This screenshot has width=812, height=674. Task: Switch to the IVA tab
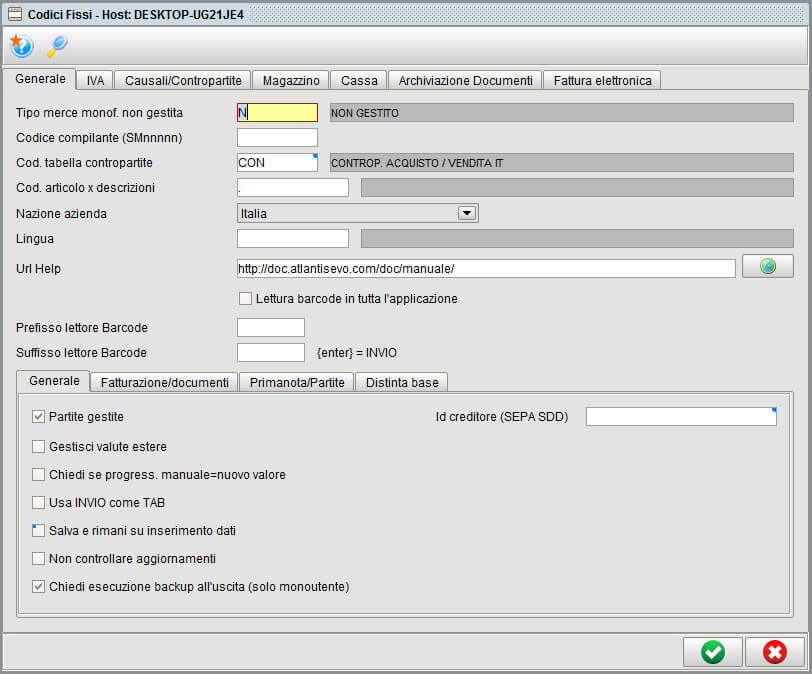pyautogui.click(x=94, y=79)
